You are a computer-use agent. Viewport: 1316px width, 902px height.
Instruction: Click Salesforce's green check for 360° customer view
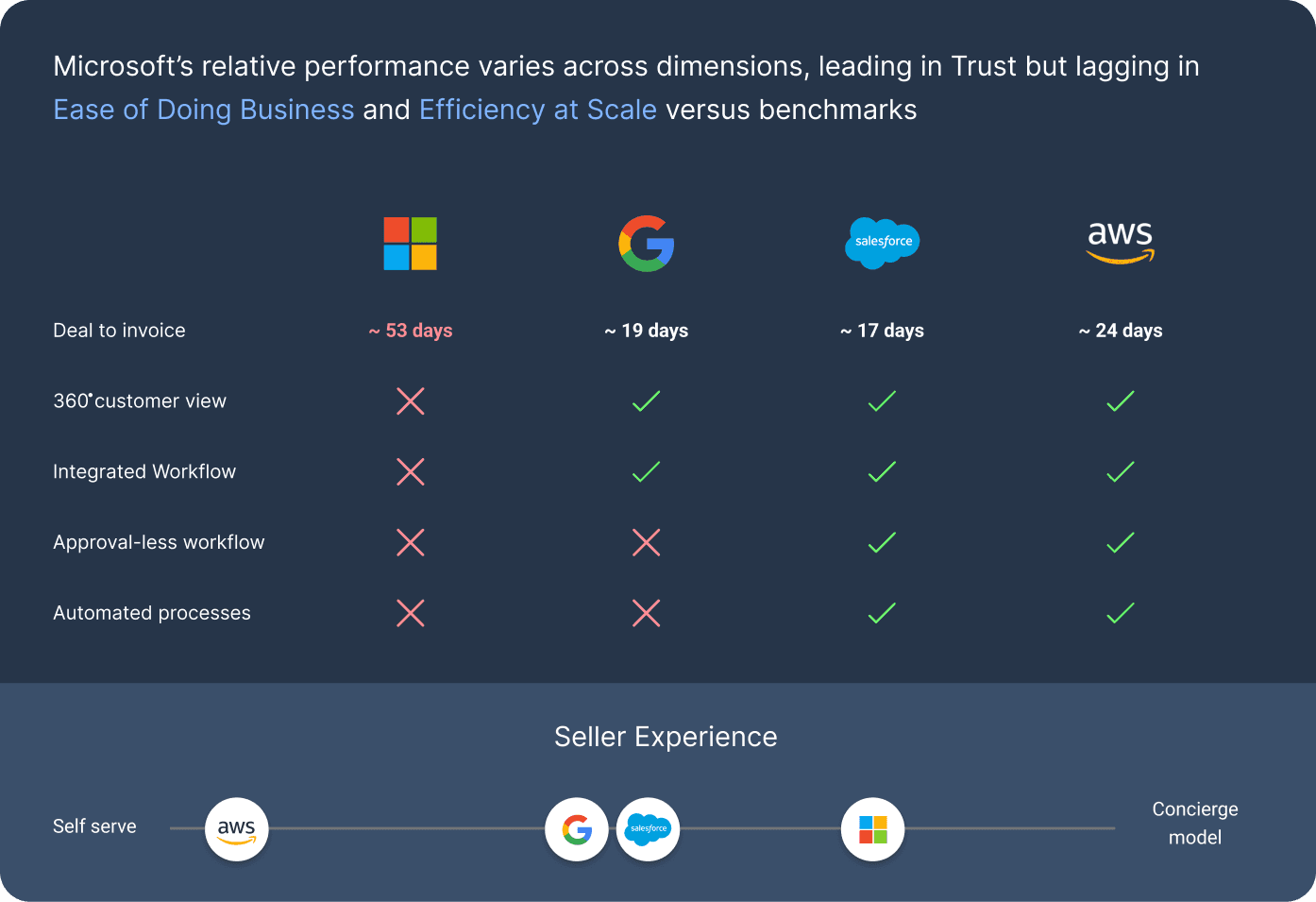tap(882, 401)
